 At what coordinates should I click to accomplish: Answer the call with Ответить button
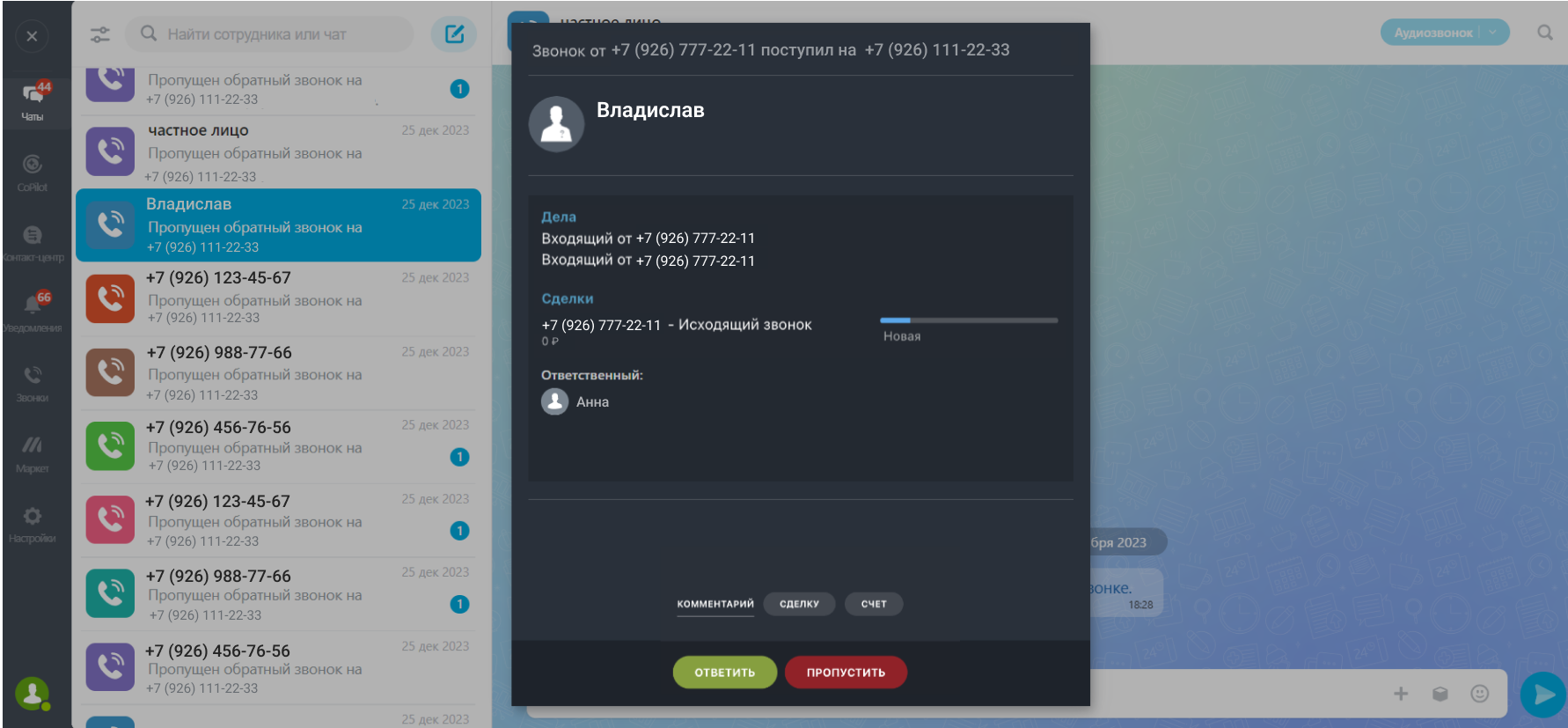click(725, 673)
